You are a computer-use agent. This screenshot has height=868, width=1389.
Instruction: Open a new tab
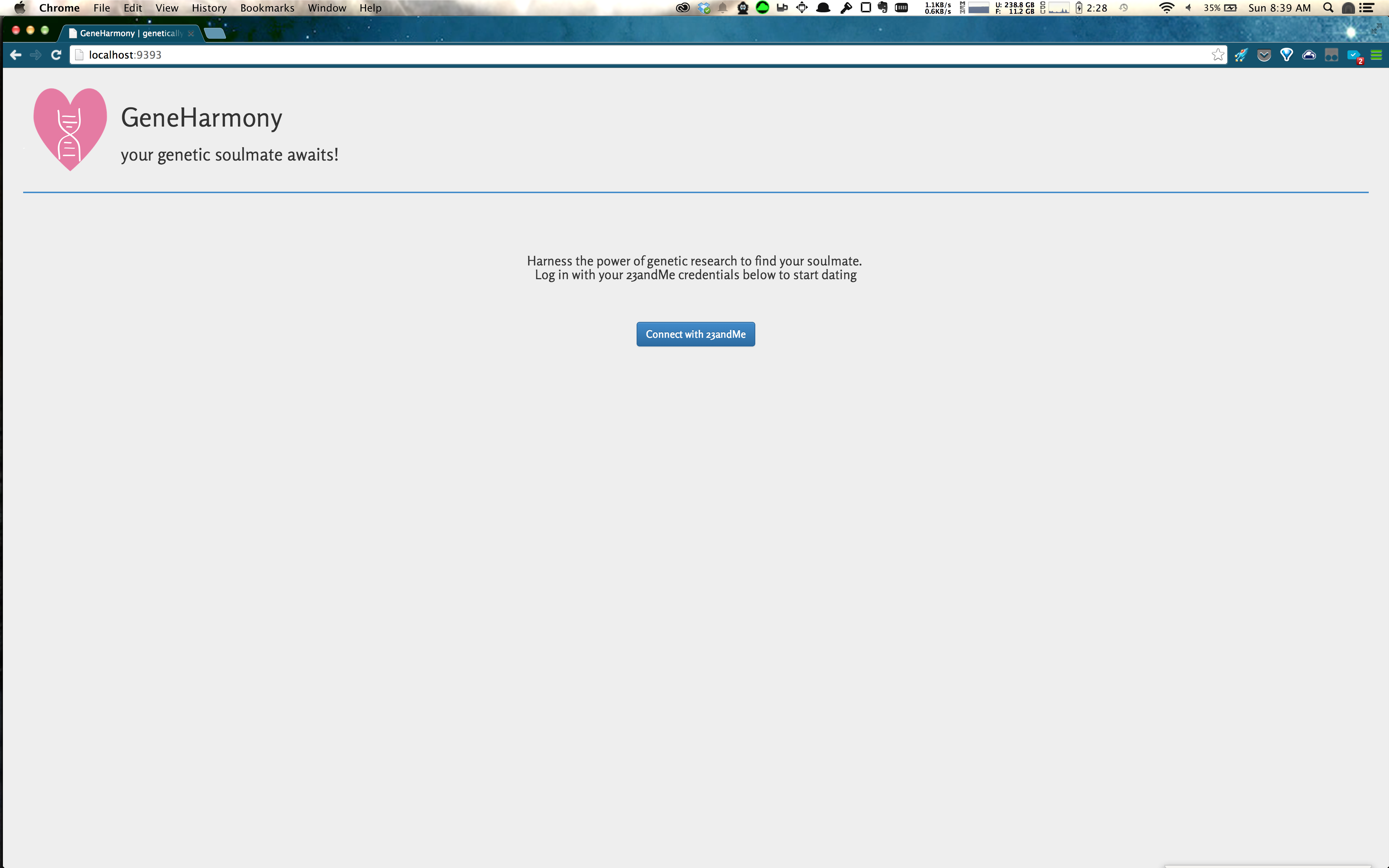pyautogui.click(x=214, y=33)
